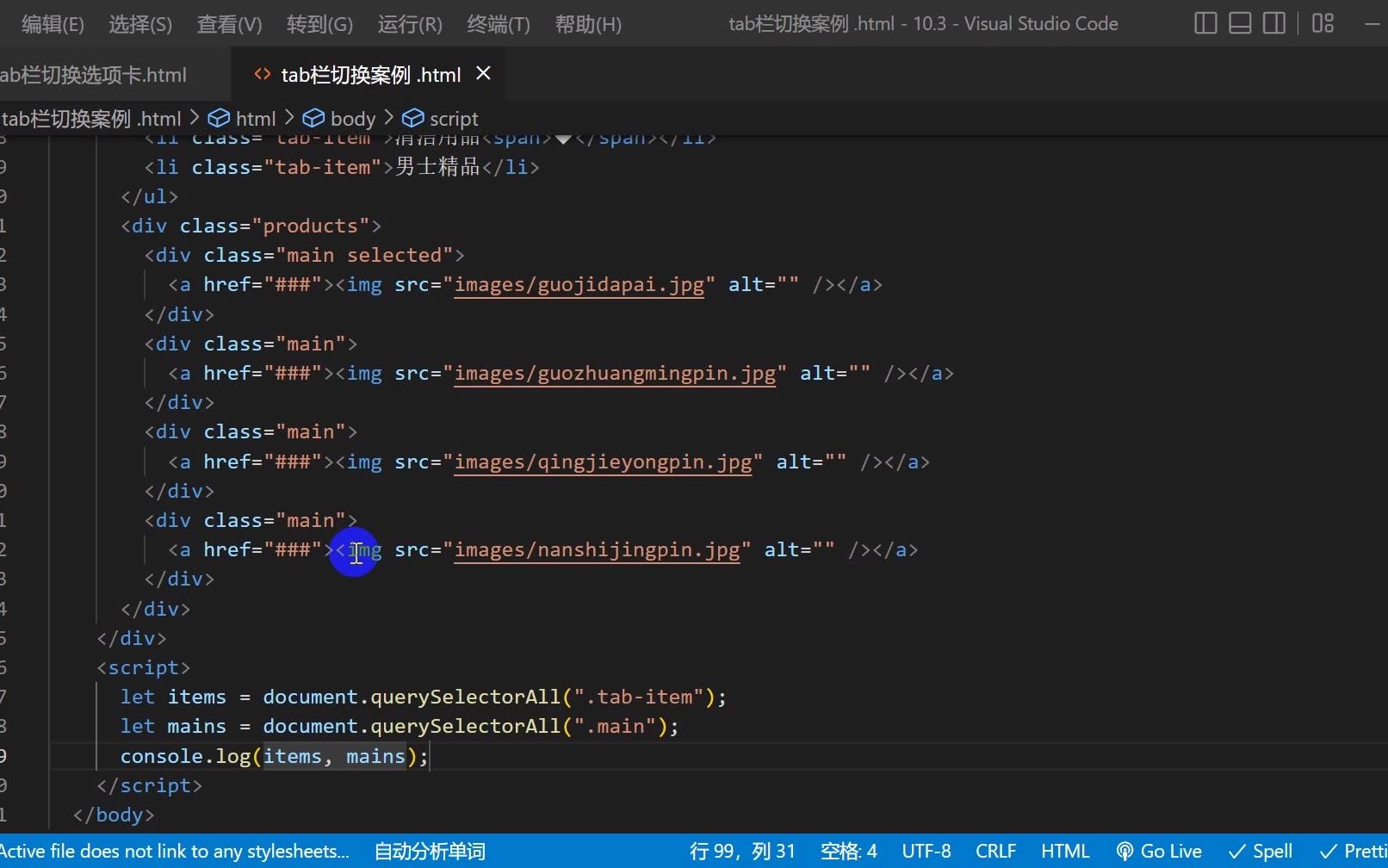Switch to tab栏切换选项卡.html tab
Screen dimensions: 1388x868
pyautogui.click(x=93, y=75)
